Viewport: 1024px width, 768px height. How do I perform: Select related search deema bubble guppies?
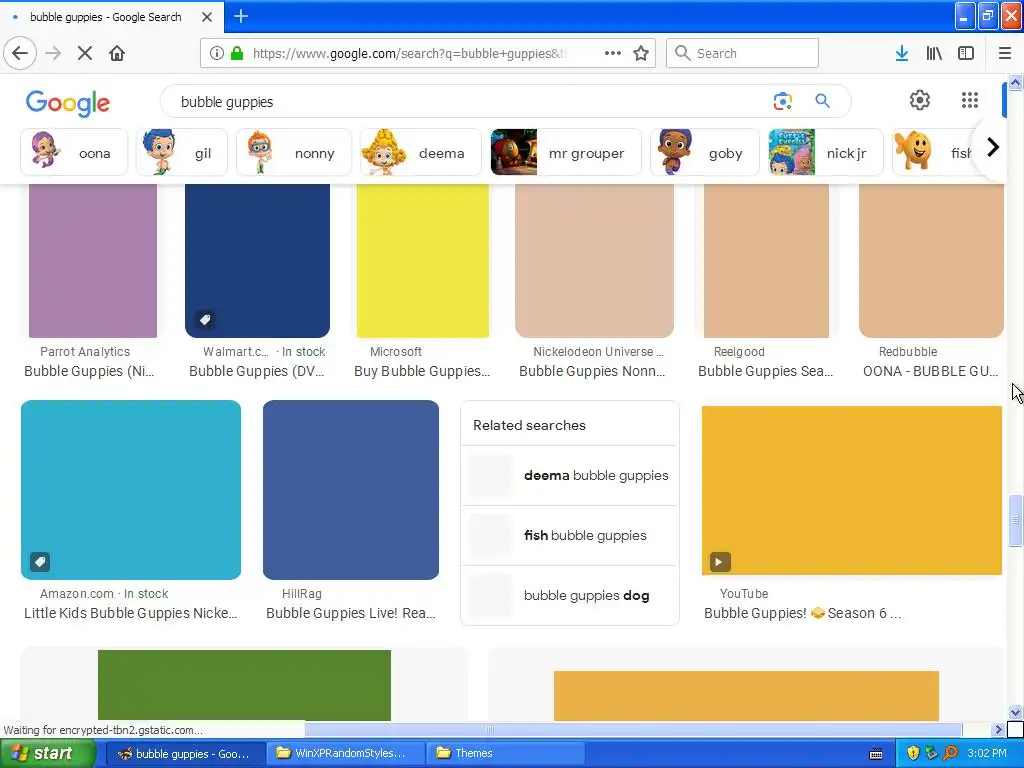569,475
